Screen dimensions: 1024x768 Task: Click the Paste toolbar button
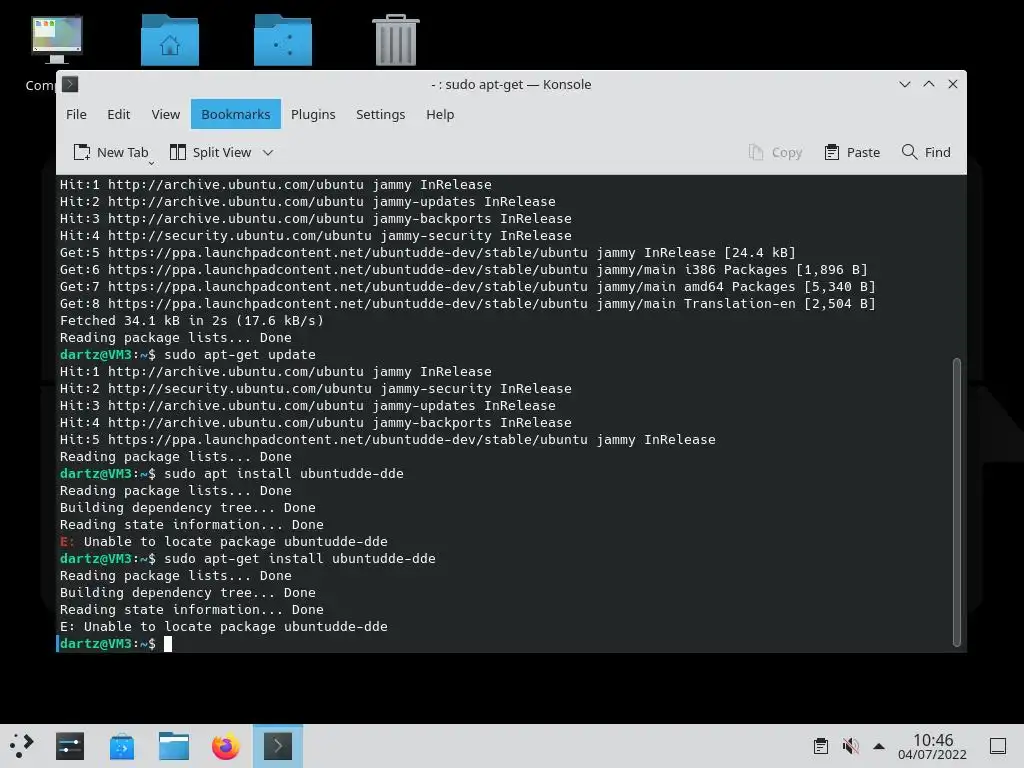click(x=852, y=152)
